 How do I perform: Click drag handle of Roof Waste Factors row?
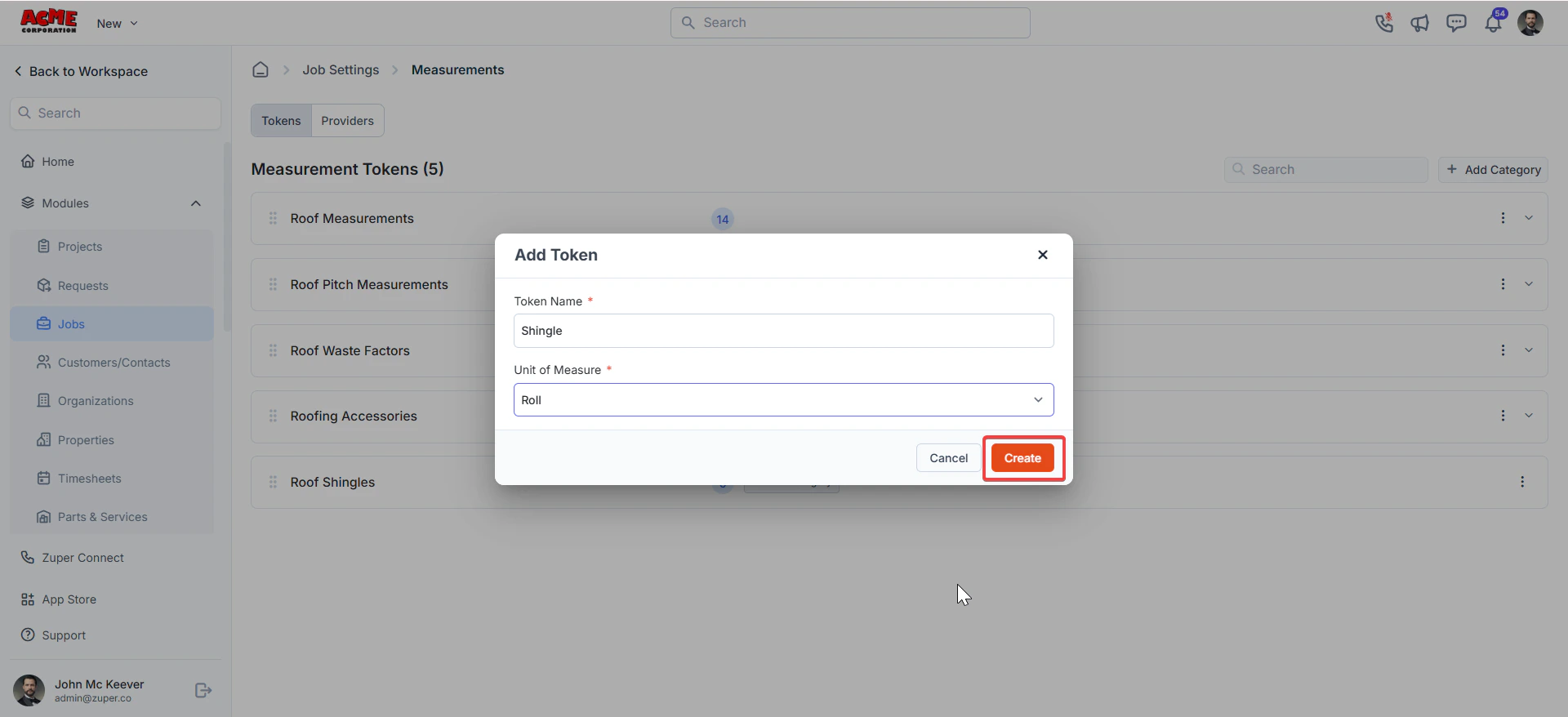[273, 350]
